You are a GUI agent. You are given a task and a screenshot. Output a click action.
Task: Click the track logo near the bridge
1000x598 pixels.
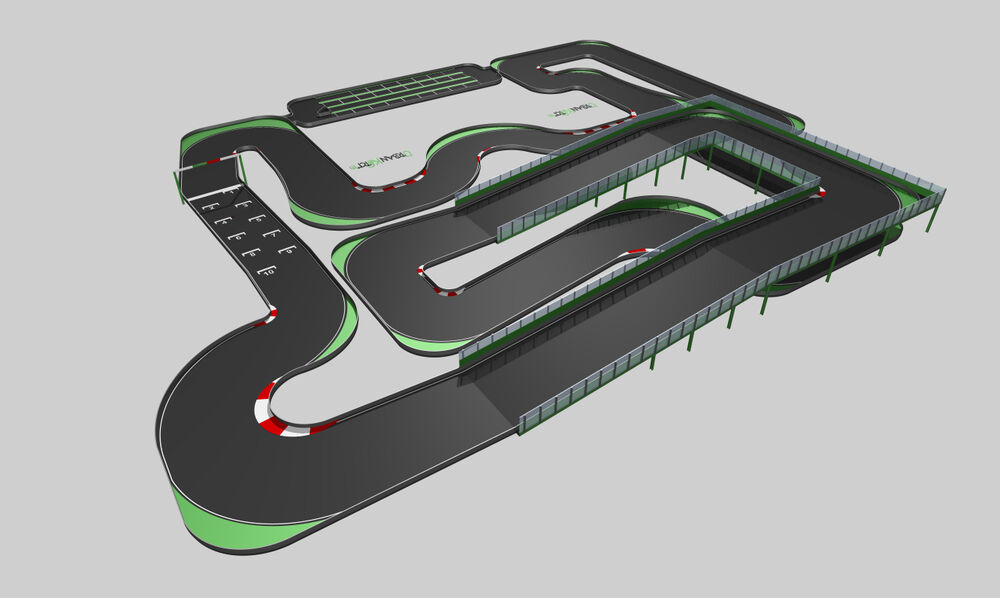pyautogui.click(x=570, y=112)
